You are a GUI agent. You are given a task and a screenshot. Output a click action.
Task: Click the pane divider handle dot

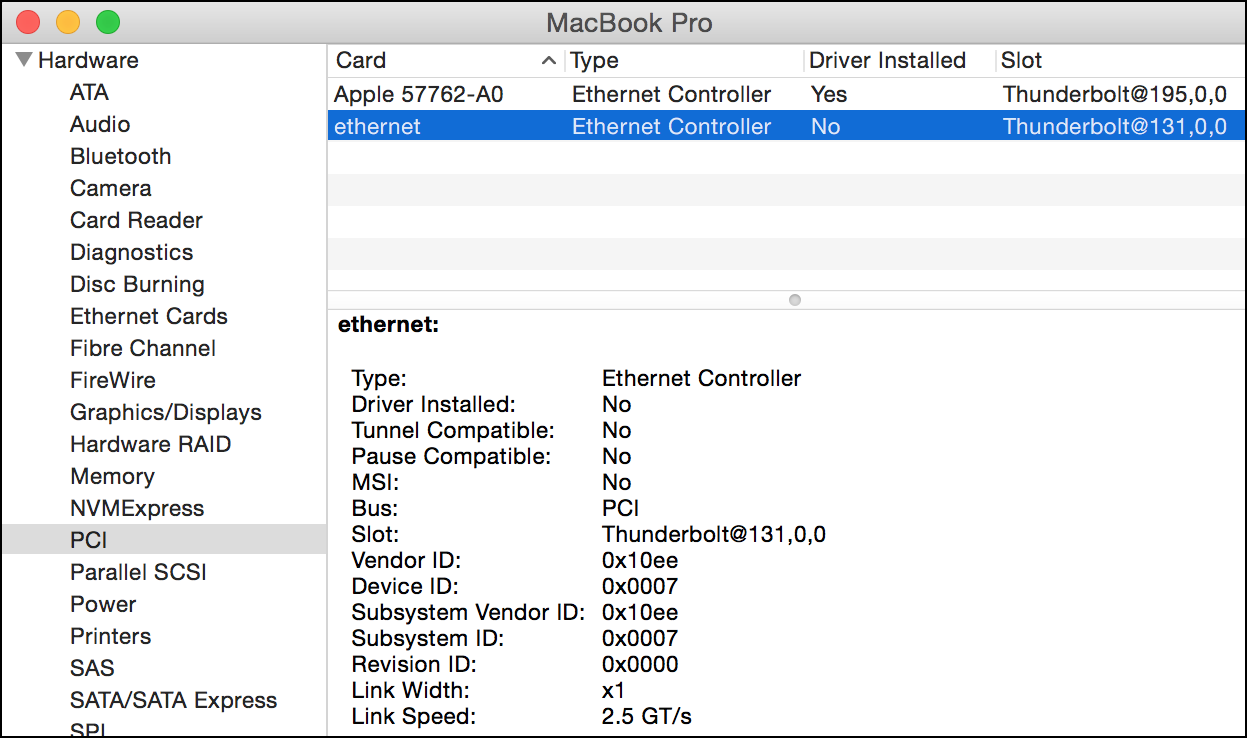(795, 299)
